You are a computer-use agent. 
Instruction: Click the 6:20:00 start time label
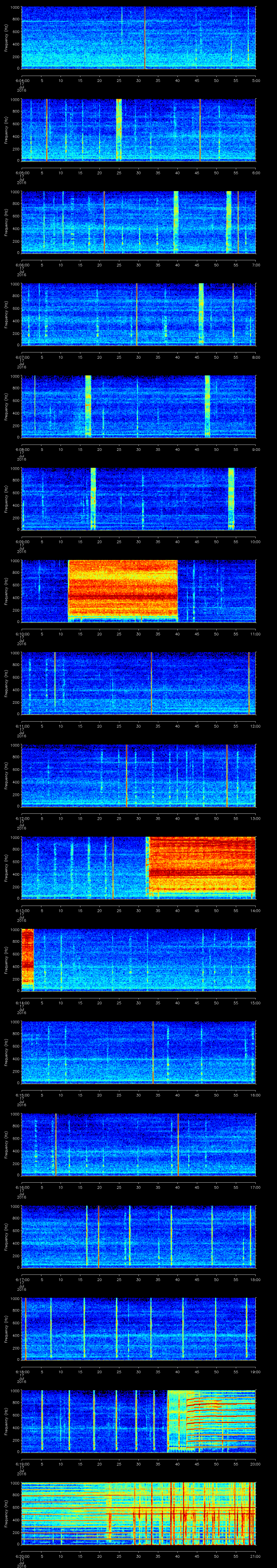coord(22,1556)
